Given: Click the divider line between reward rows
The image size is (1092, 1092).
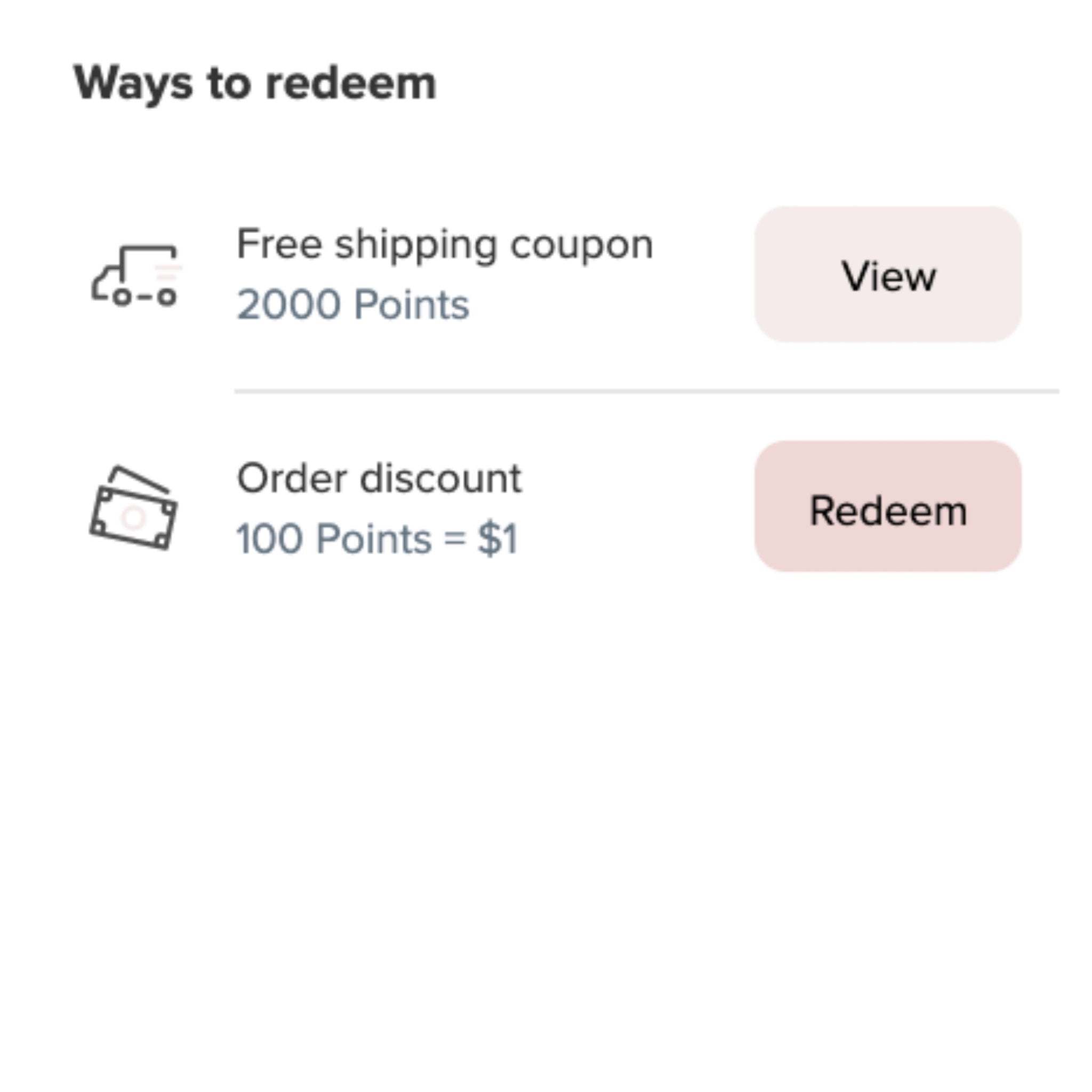Looking at the screenshot, I should point(646,390).
